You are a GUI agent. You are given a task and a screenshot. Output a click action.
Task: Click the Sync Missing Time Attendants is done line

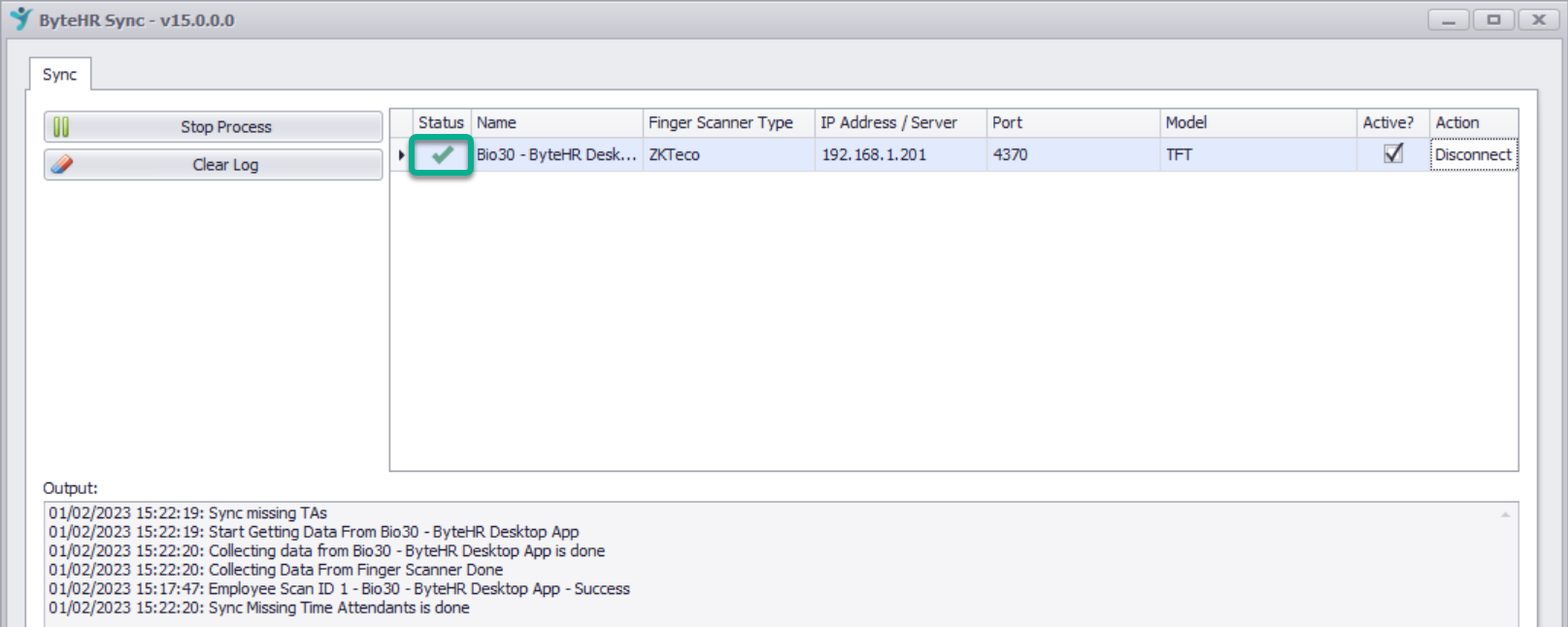click(x=259, y=608)
